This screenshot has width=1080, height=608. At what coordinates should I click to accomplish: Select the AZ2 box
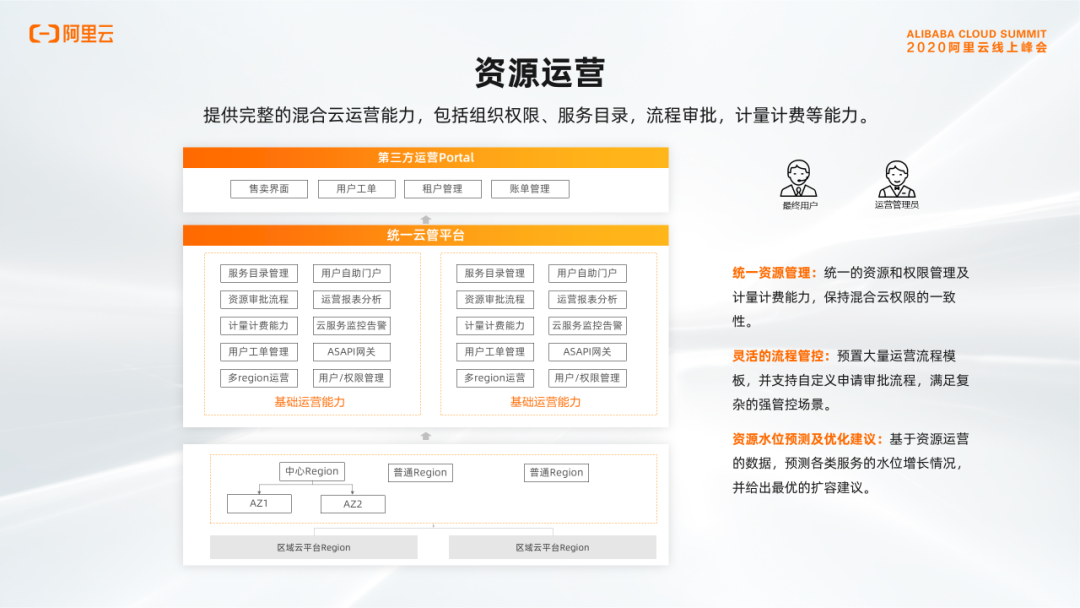click(353, 504)
